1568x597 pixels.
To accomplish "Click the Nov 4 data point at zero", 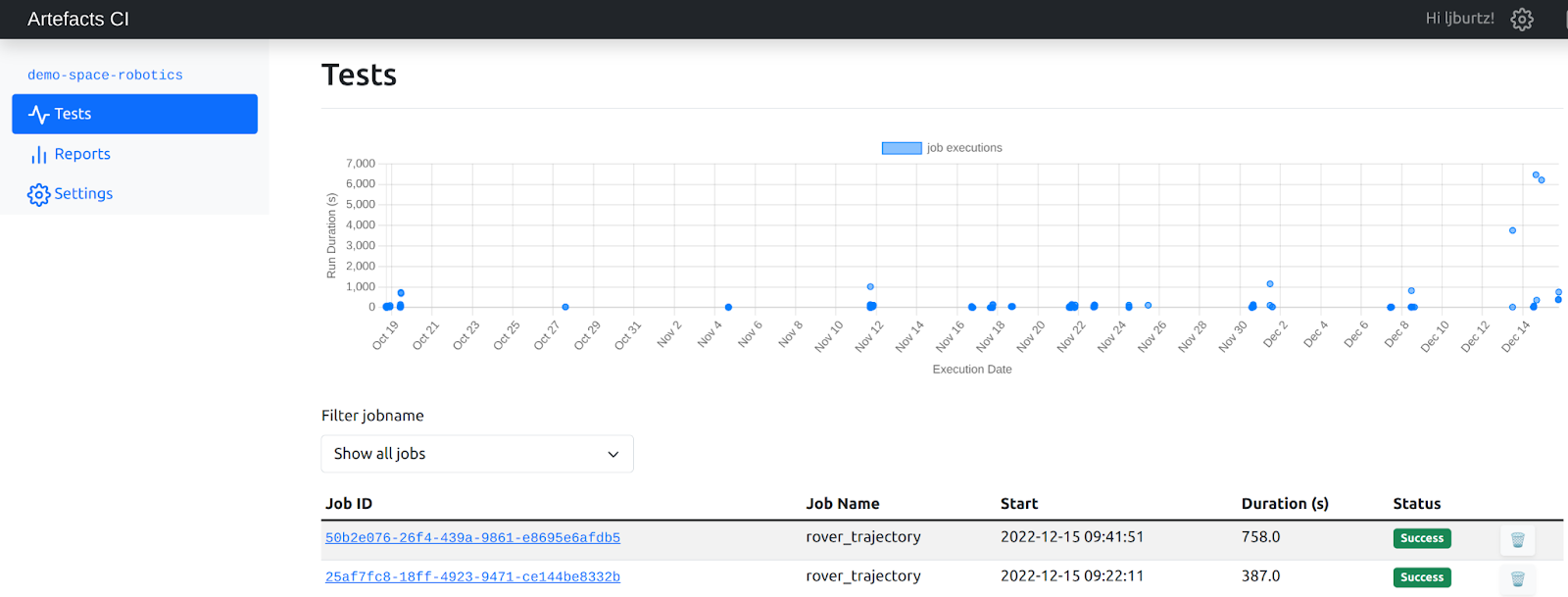I will (x=728, y=307).
